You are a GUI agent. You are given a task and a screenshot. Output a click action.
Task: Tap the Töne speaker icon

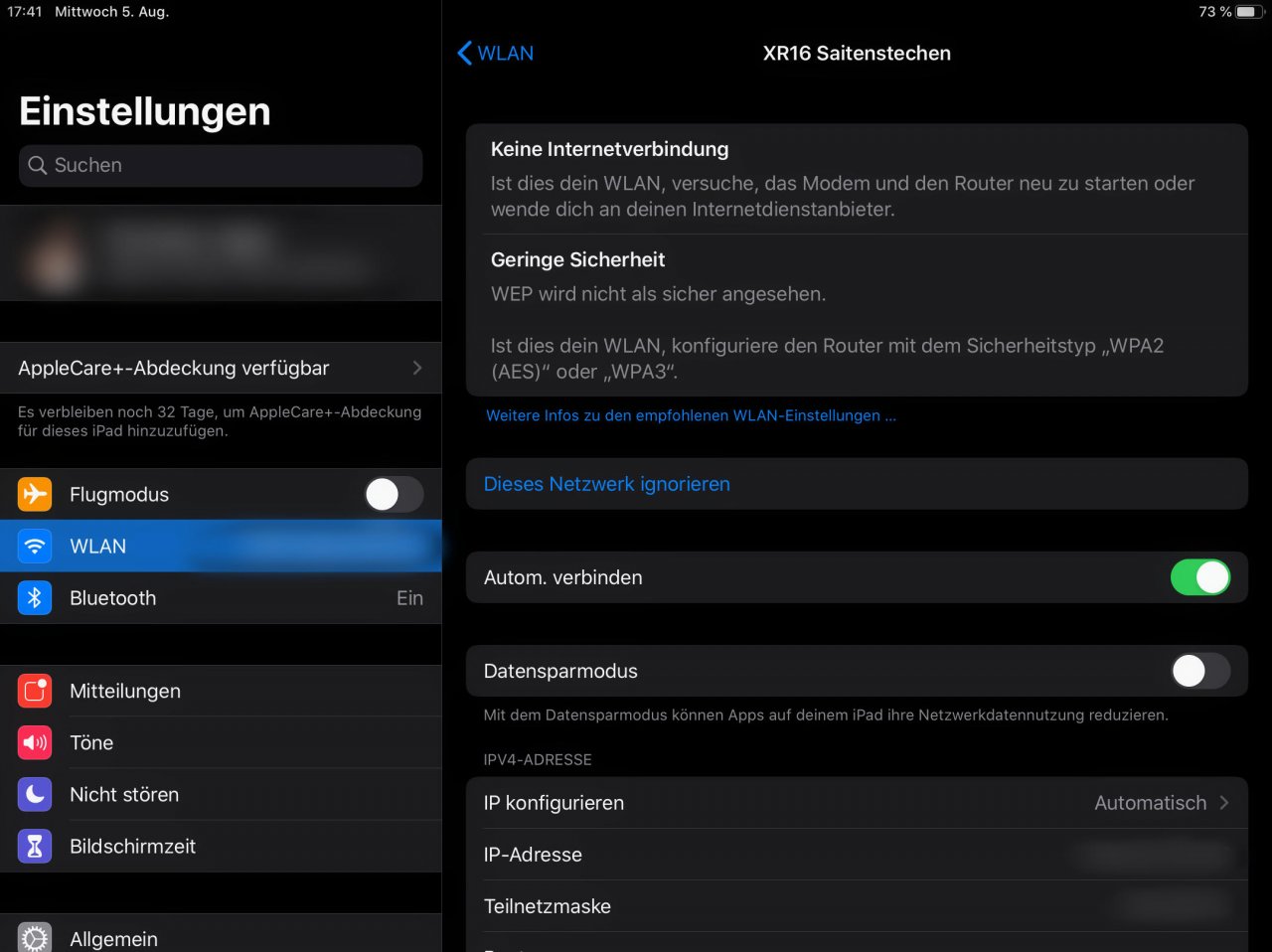[35, 742]
